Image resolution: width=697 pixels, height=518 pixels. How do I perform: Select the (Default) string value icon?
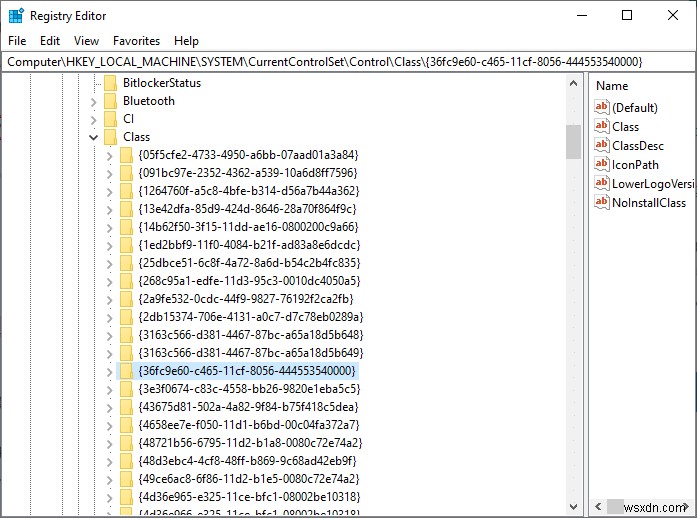(601, 107)
